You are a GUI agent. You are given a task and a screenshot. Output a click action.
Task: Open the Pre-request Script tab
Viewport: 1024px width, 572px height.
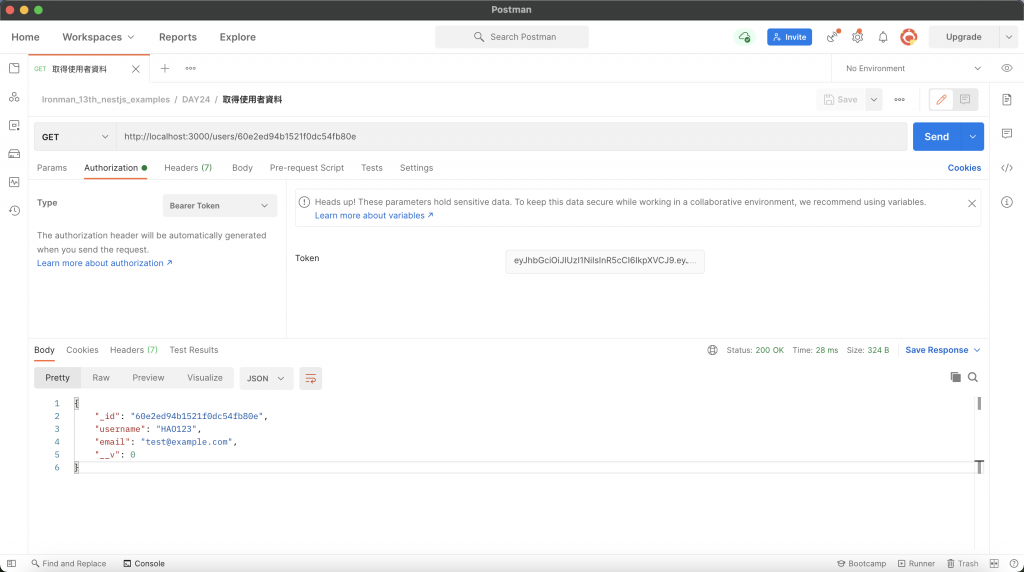click(x=306, y=168)
